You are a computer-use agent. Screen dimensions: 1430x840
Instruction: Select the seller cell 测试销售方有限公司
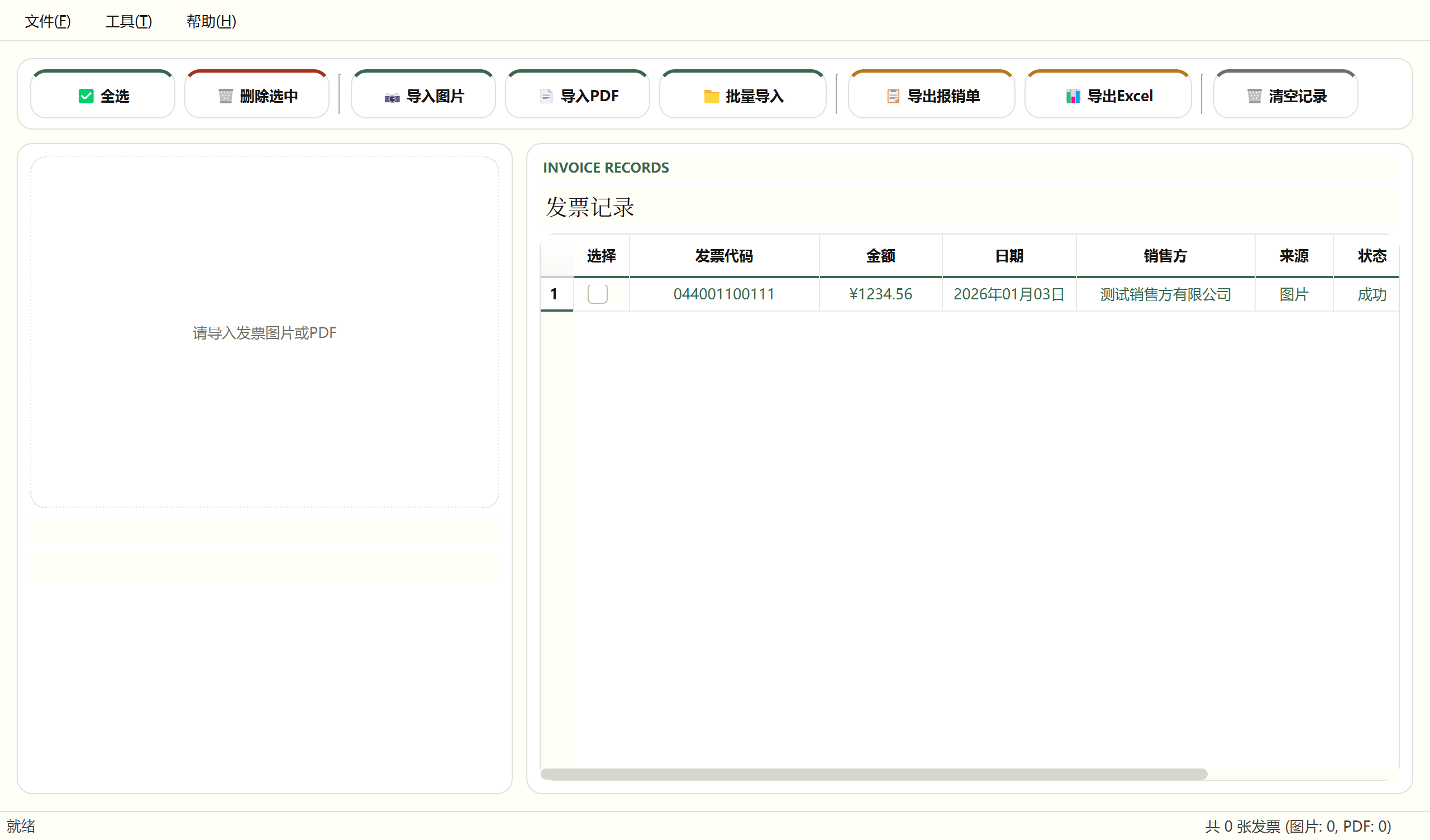tap(1166, 294)
